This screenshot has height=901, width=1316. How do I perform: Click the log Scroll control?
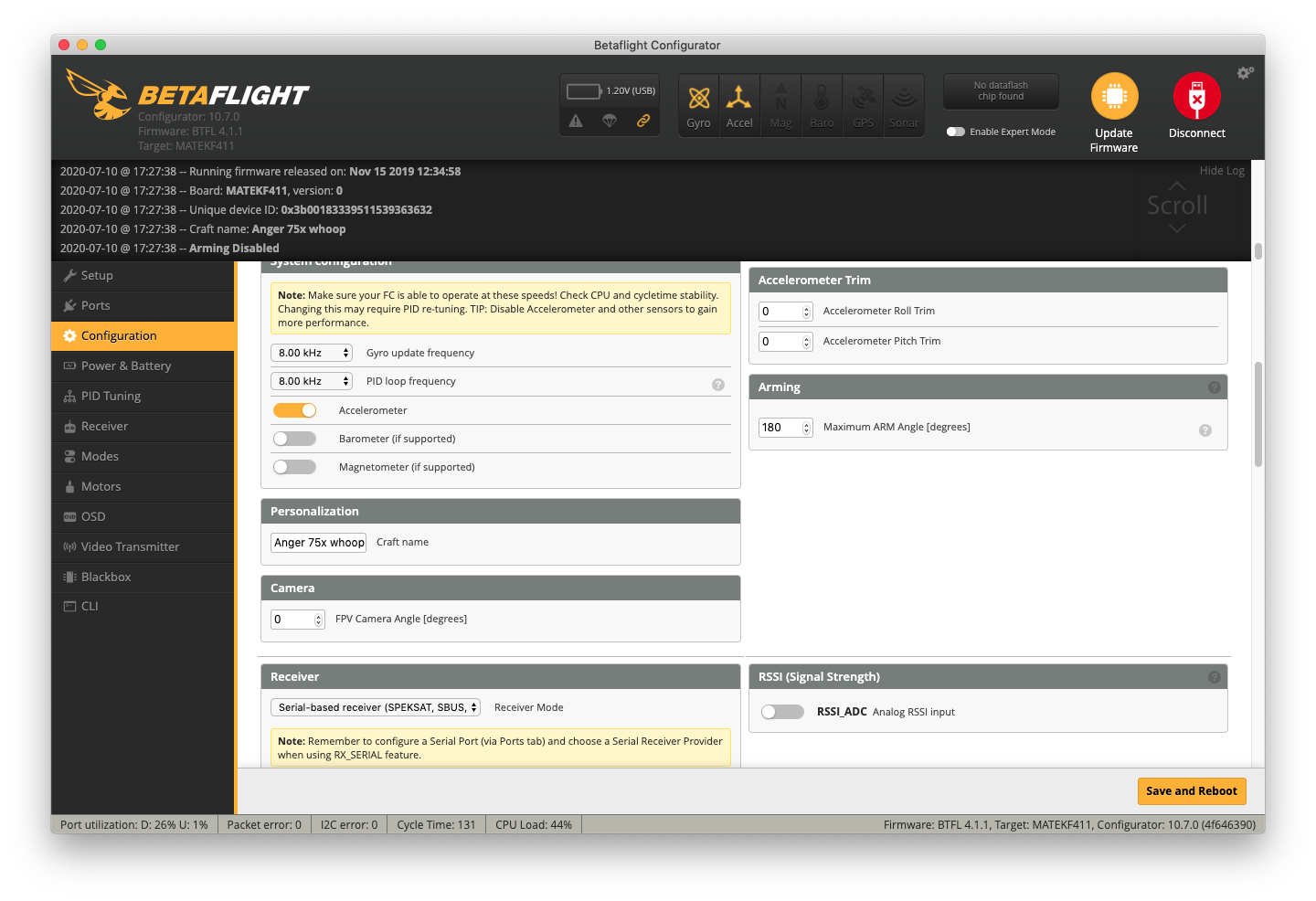pos(1177,206)
